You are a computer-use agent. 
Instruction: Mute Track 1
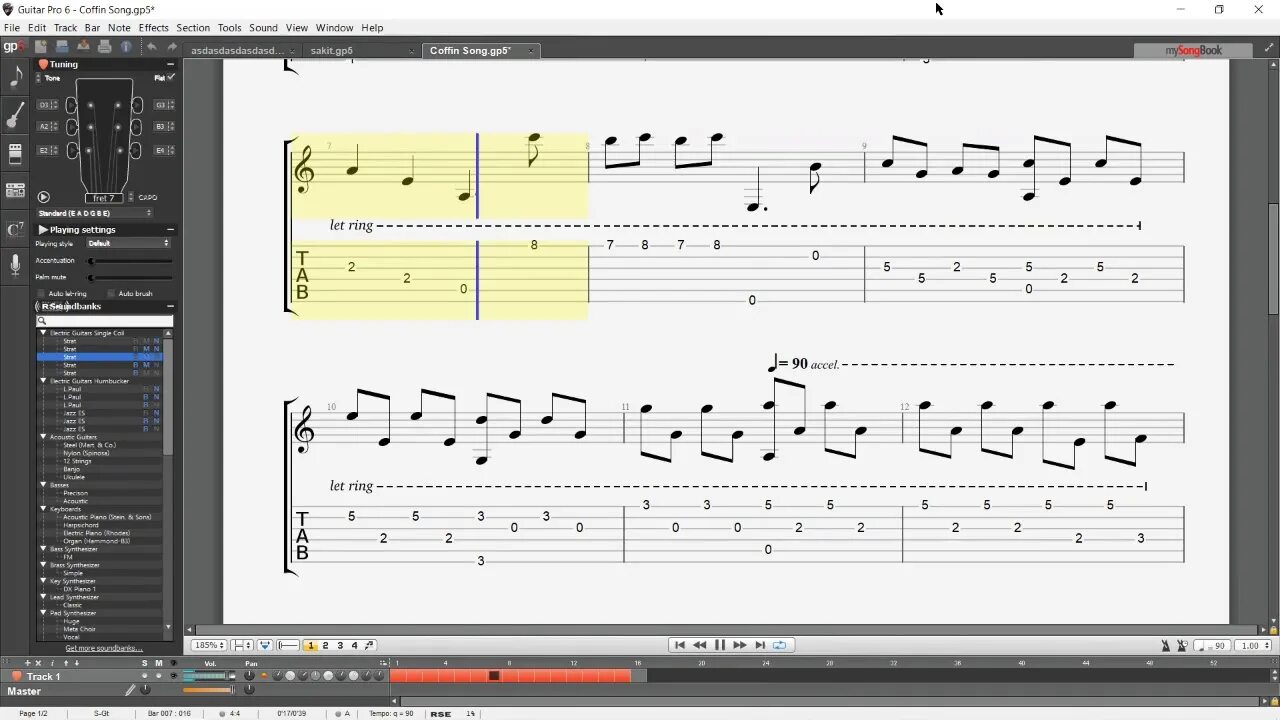coord(158,676)
